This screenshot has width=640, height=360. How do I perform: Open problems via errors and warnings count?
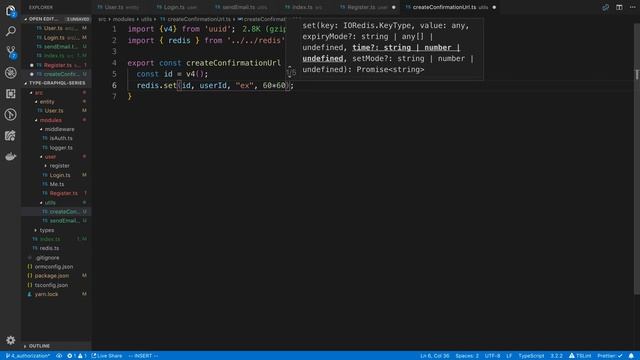77,356
